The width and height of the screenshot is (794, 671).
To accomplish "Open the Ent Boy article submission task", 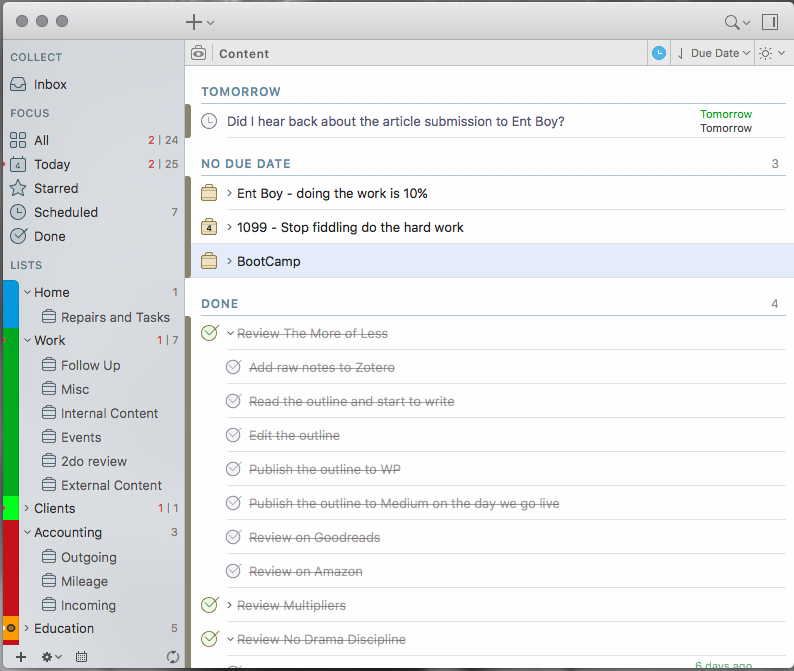I will coord(395,122).
